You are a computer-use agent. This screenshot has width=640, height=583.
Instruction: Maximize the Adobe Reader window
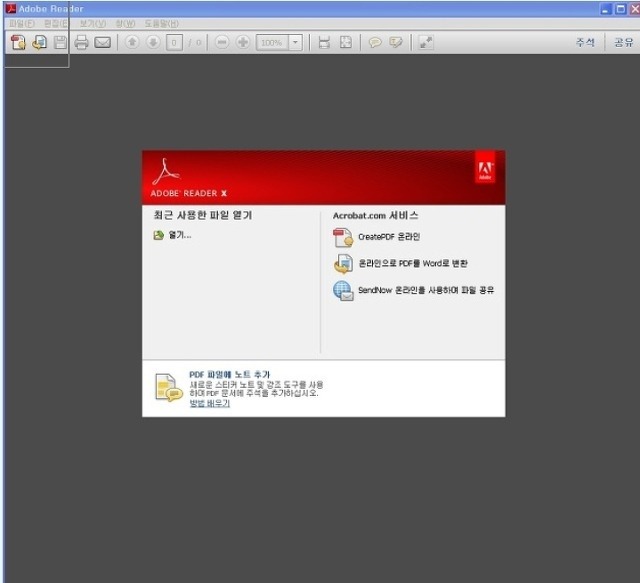click(620, 9)
